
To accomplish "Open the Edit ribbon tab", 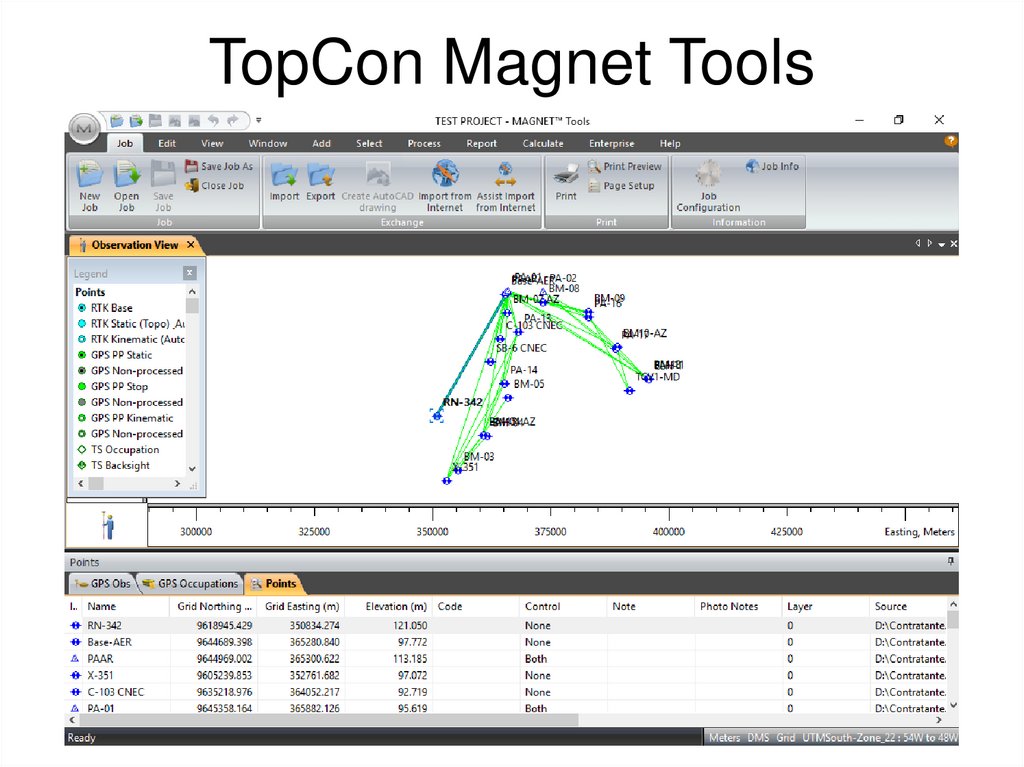I will click(167, 143).
